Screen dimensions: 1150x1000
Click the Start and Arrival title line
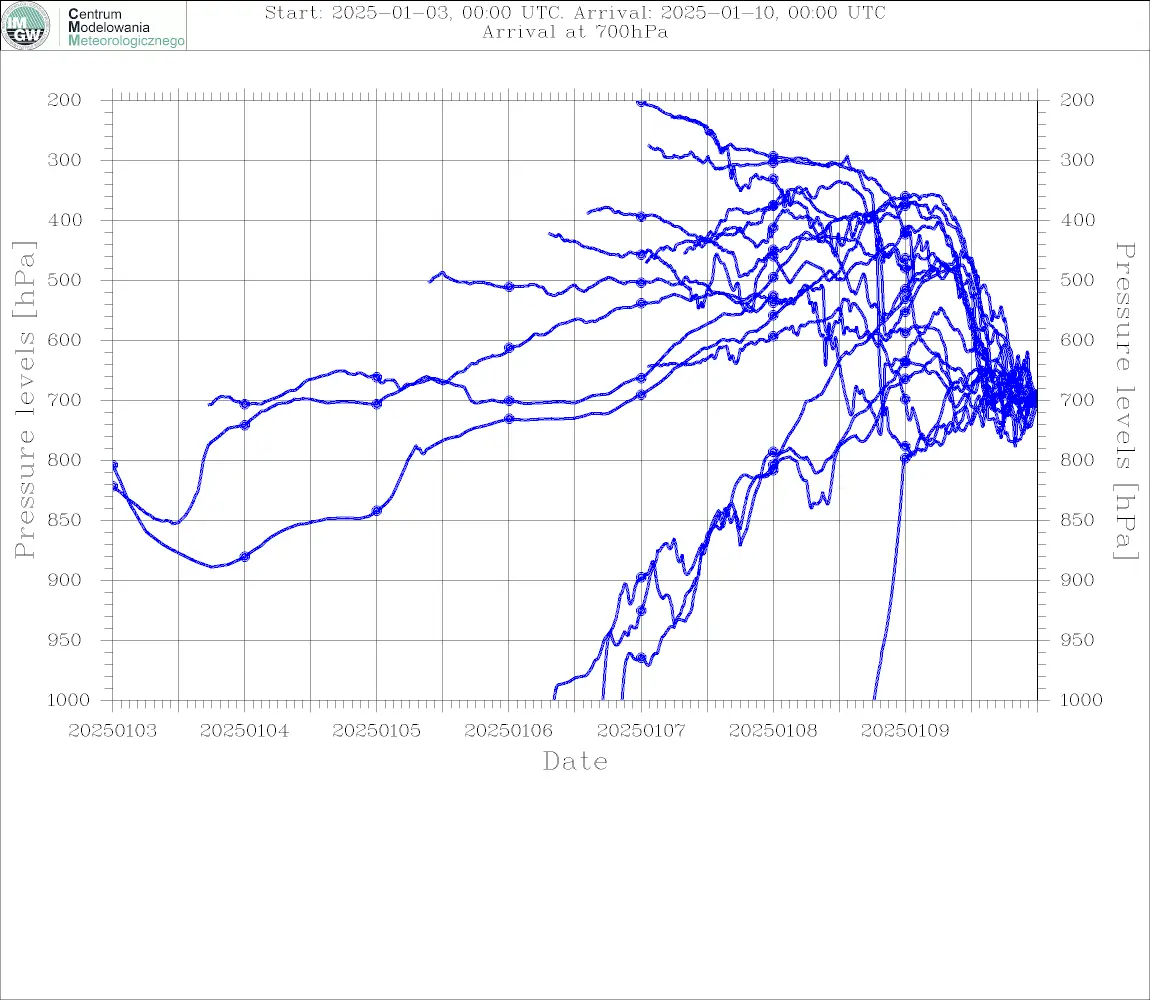pyautogui.click(x=575, y=12)
